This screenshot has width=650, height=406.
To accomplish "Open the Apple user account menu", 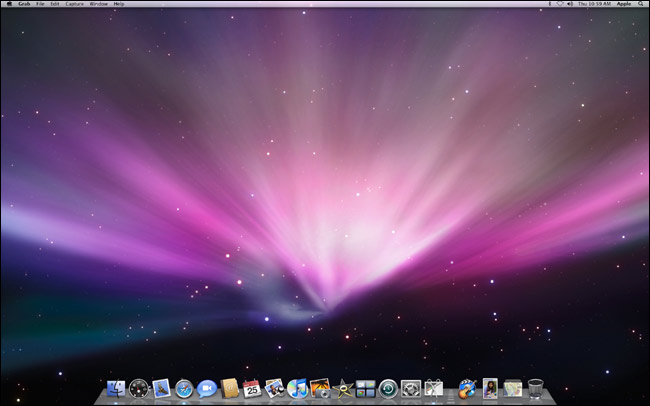I will (x=624, y=4).
